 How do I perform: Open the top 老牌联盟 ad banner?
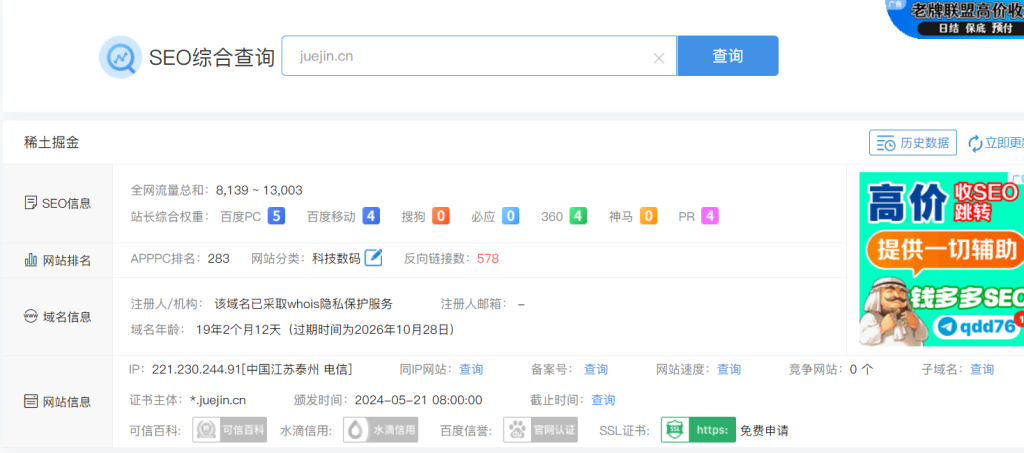coord(955,18)
